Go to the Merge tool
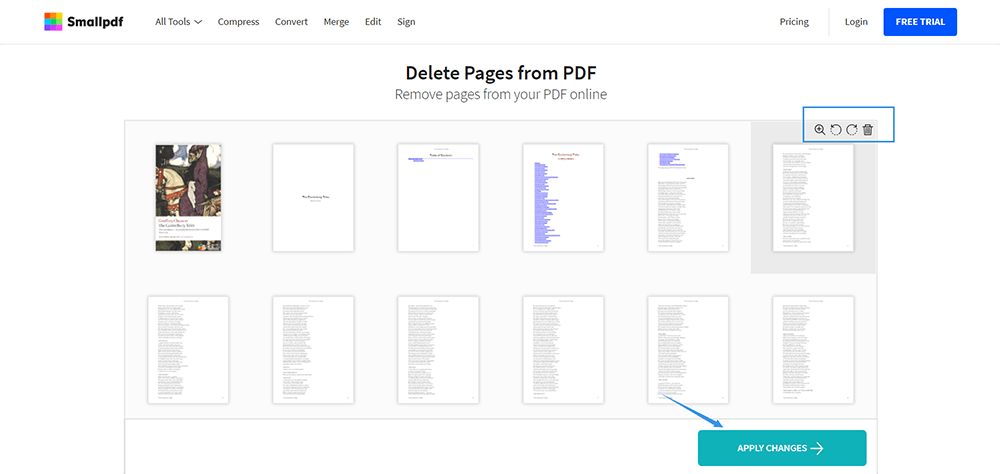 click(336, 22)
